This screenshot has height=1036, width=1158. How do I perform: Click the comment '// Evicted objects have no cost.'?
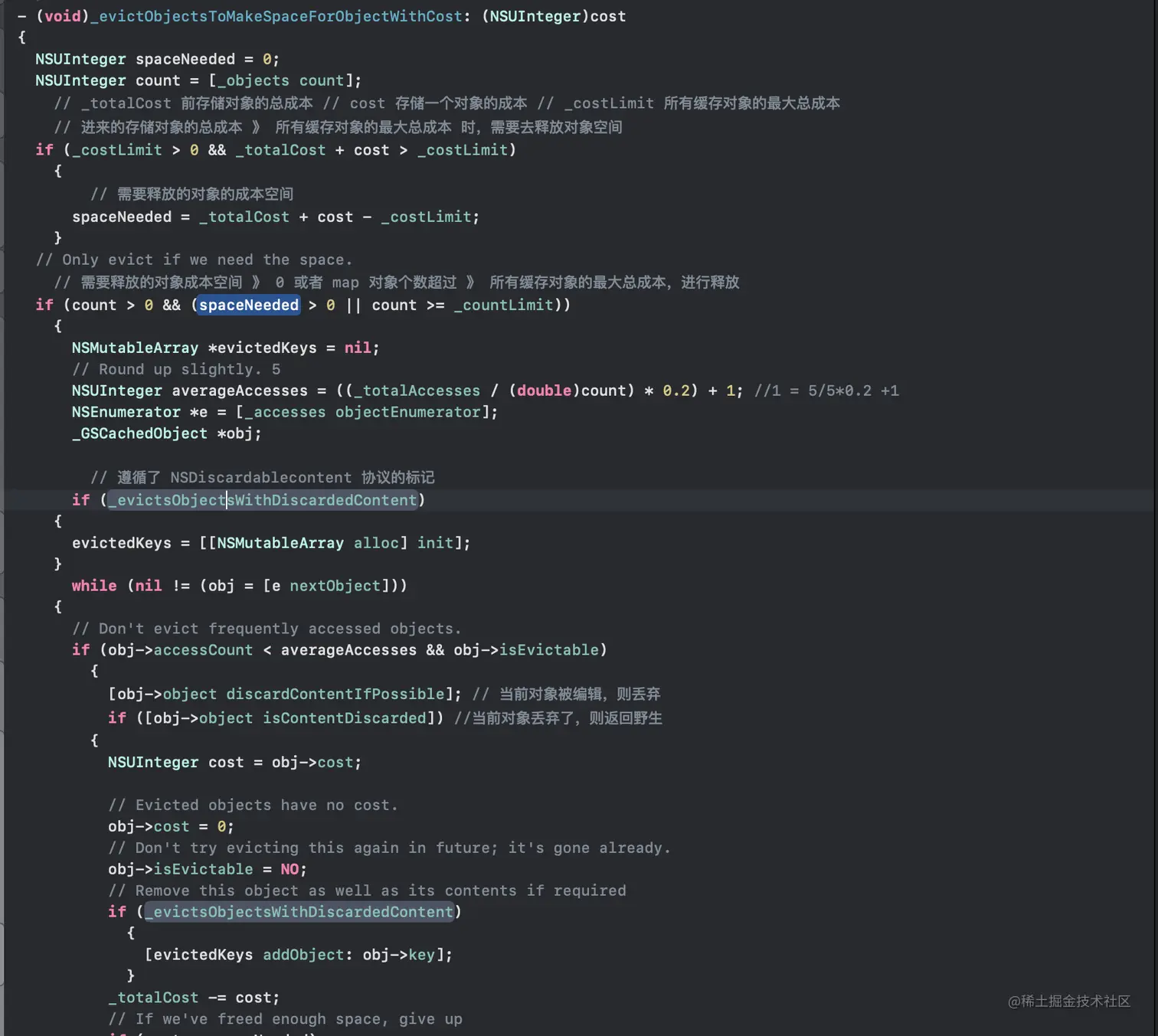pyautogui.click(x=253, y=806)
